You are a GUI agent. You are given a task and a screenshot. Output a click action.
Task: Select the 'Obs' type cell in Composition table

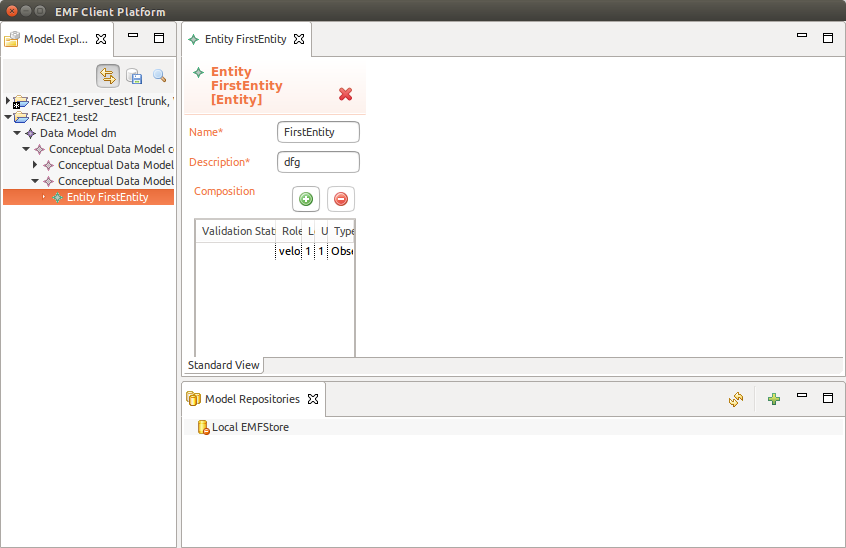tap(342, 251)
